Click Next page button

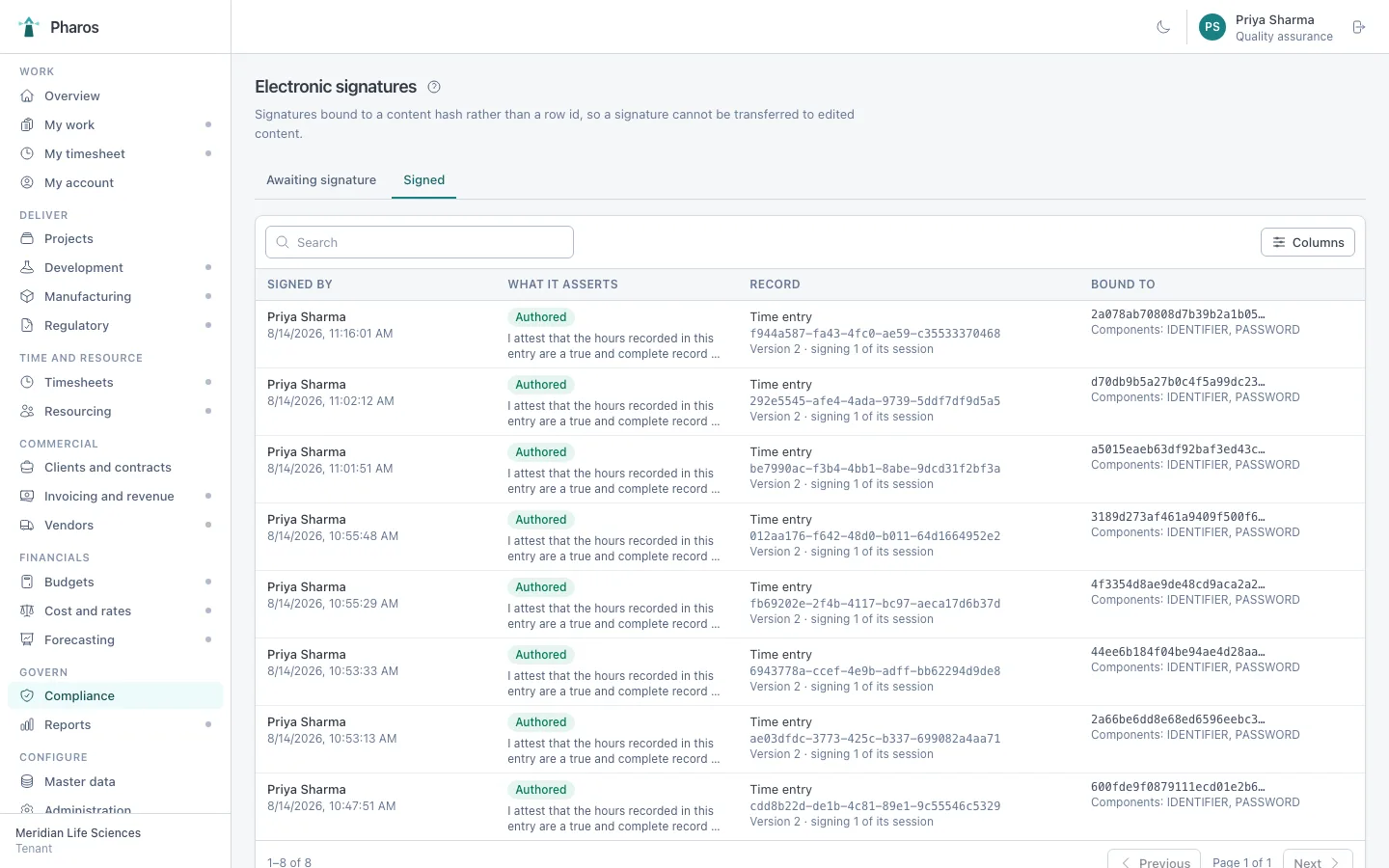coord(1318,858)
